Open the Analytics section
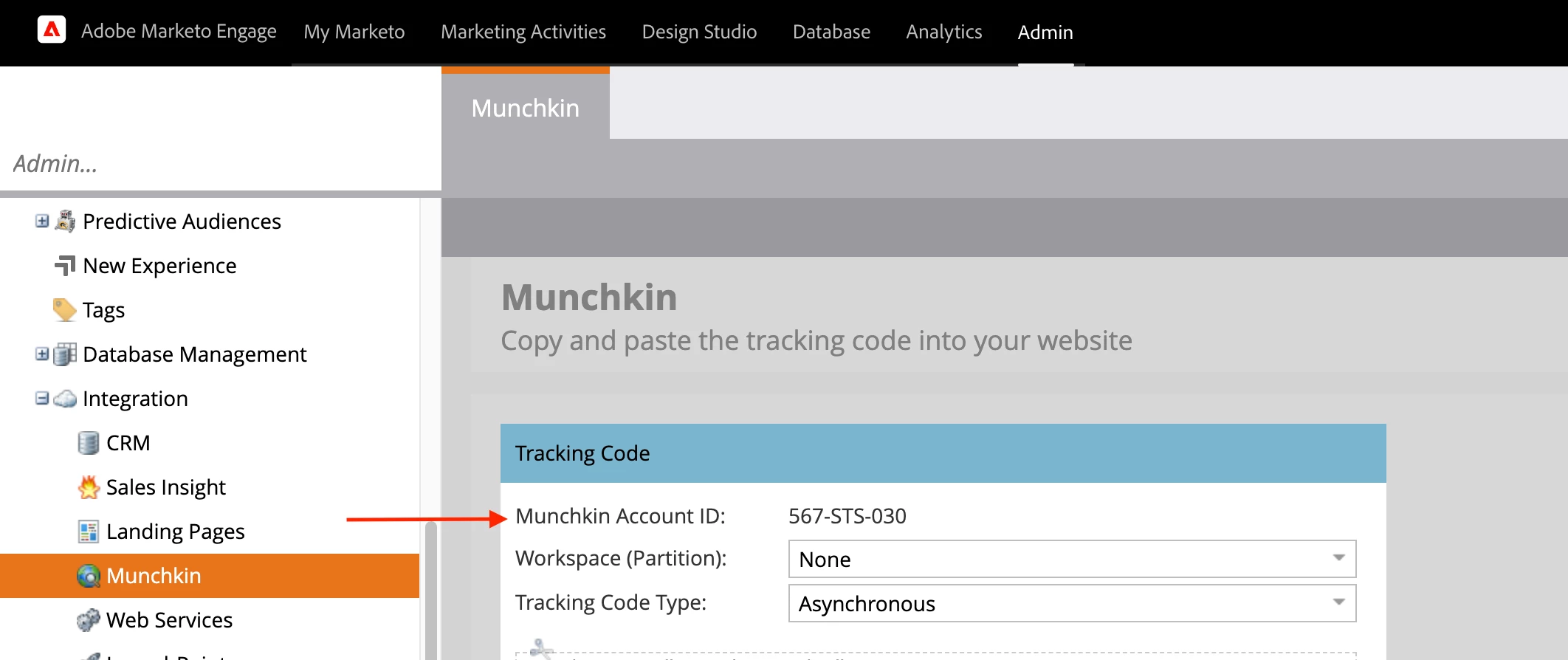 (944, 32)
